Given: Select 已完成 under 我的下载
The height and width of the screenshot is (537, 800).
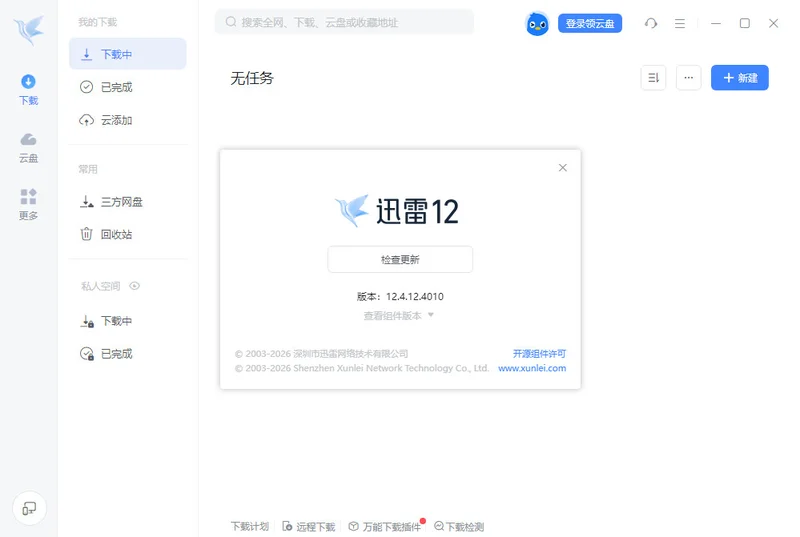Looking at the screenshot, I should (128, 87).
